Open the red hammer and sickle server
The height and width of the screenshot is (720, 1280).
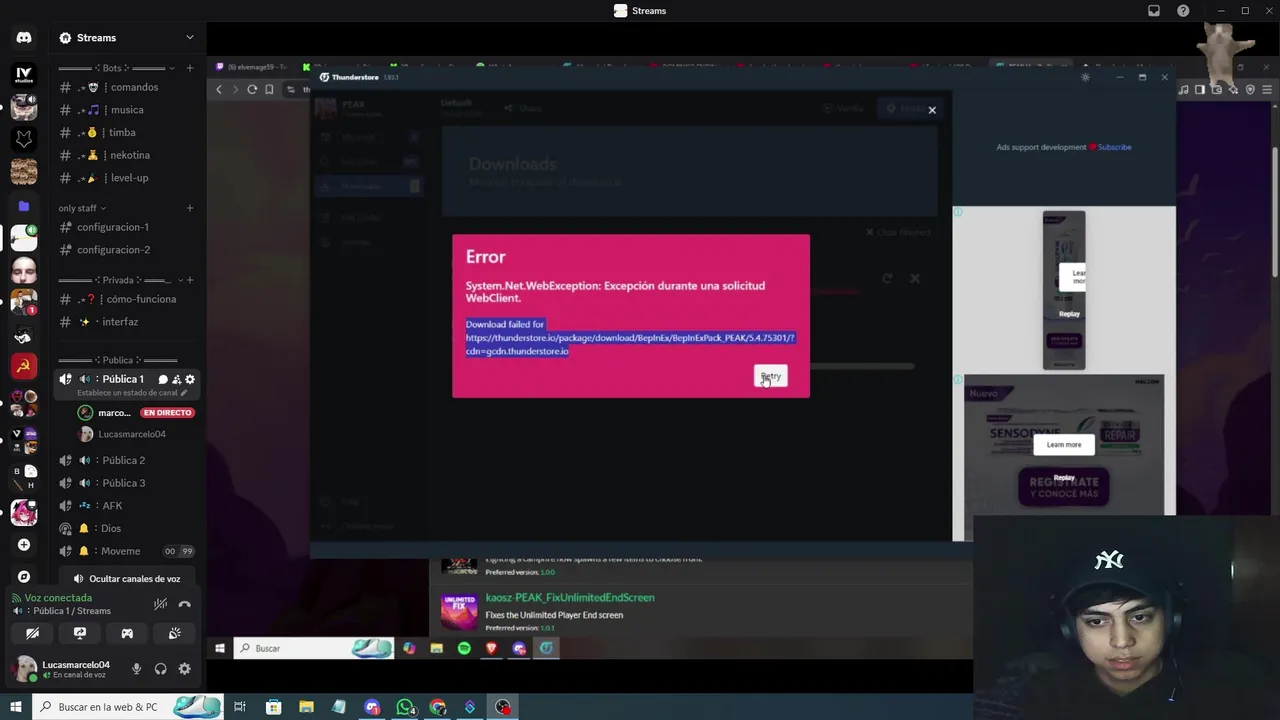(24, 367)
